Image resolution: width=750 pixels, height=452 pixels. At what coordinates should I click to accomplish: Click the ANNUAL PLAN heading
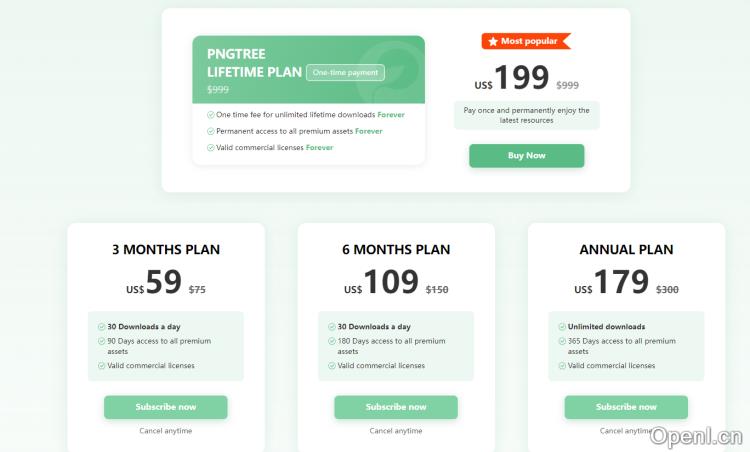click(x=626, y=249)
